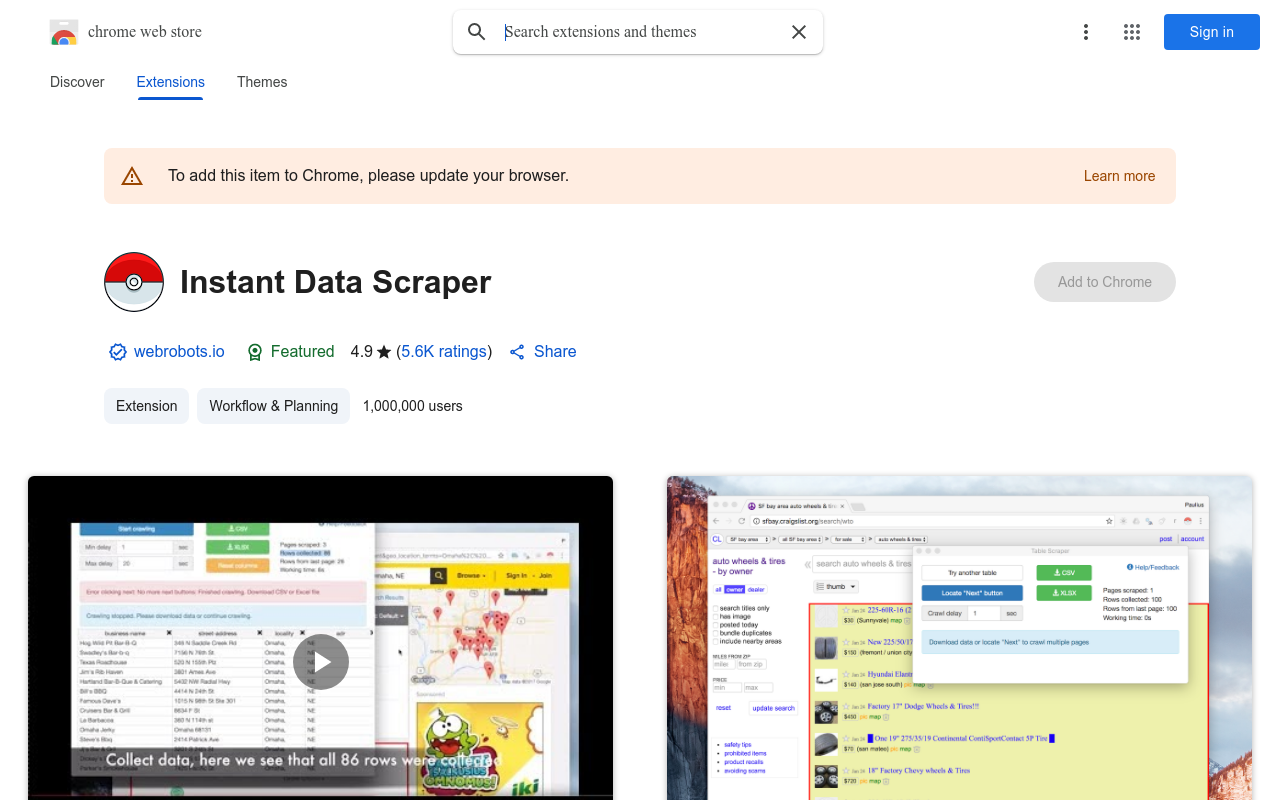Open the Google apps grid
Screen dimensions: 1280x800
tap(1132, 32)
